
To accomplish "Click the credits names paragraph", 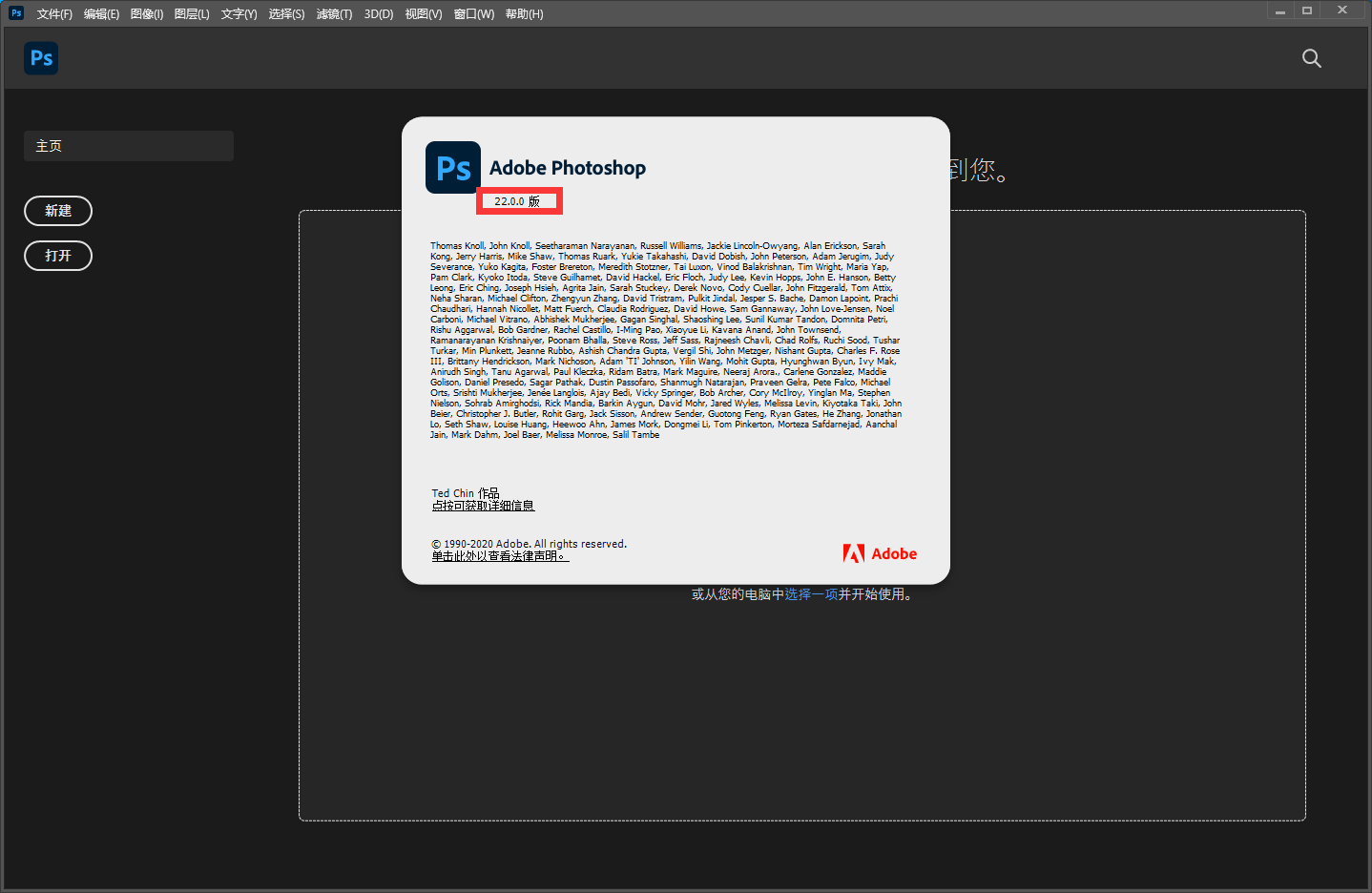I will [666, 341].
